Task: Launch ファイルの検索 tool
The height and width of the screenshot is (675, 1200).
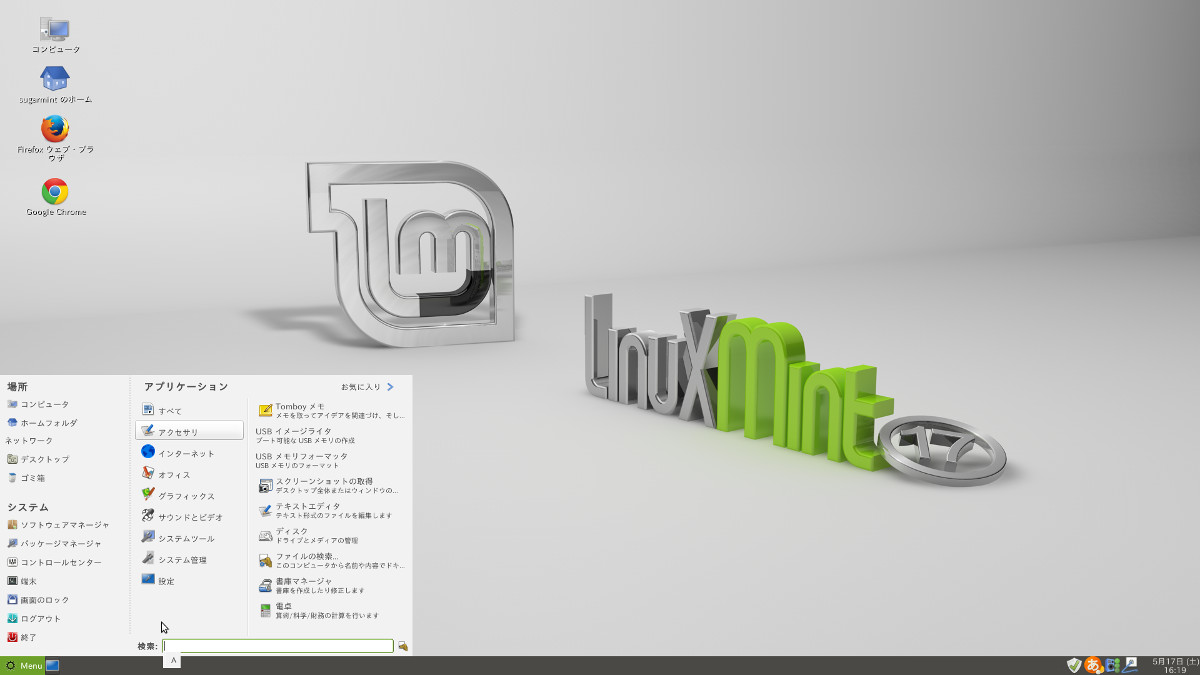Action: click(x=331, y=560)
